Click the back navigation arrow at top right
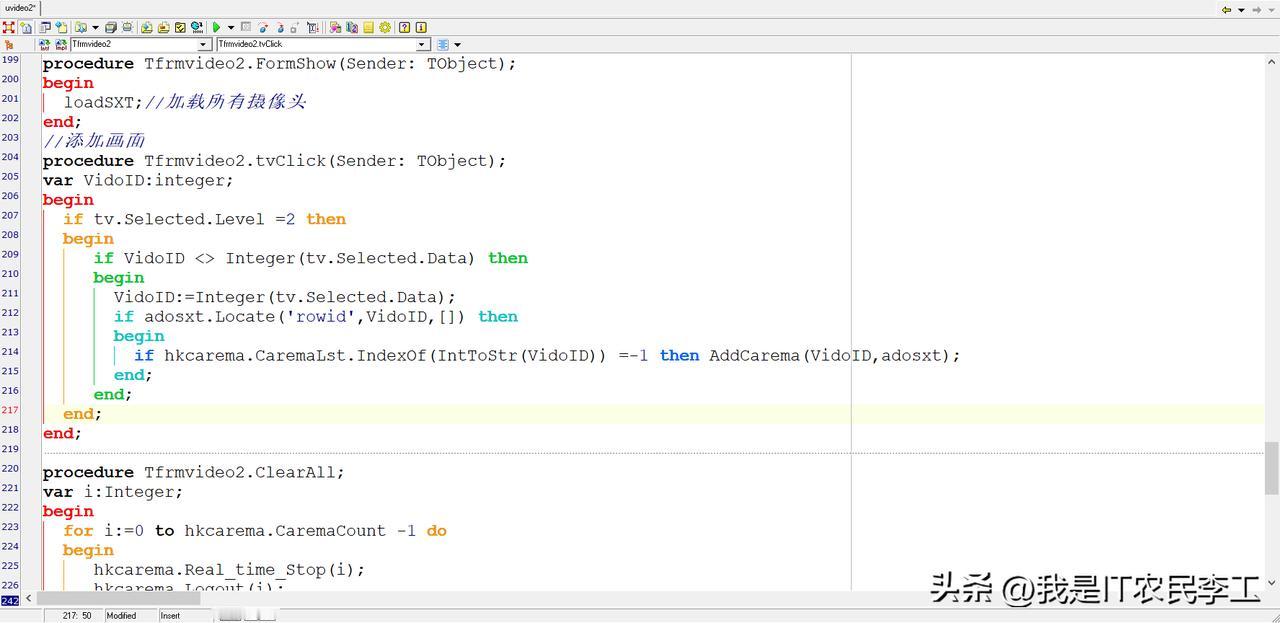1280x623 pixels. pos(1226,9)
